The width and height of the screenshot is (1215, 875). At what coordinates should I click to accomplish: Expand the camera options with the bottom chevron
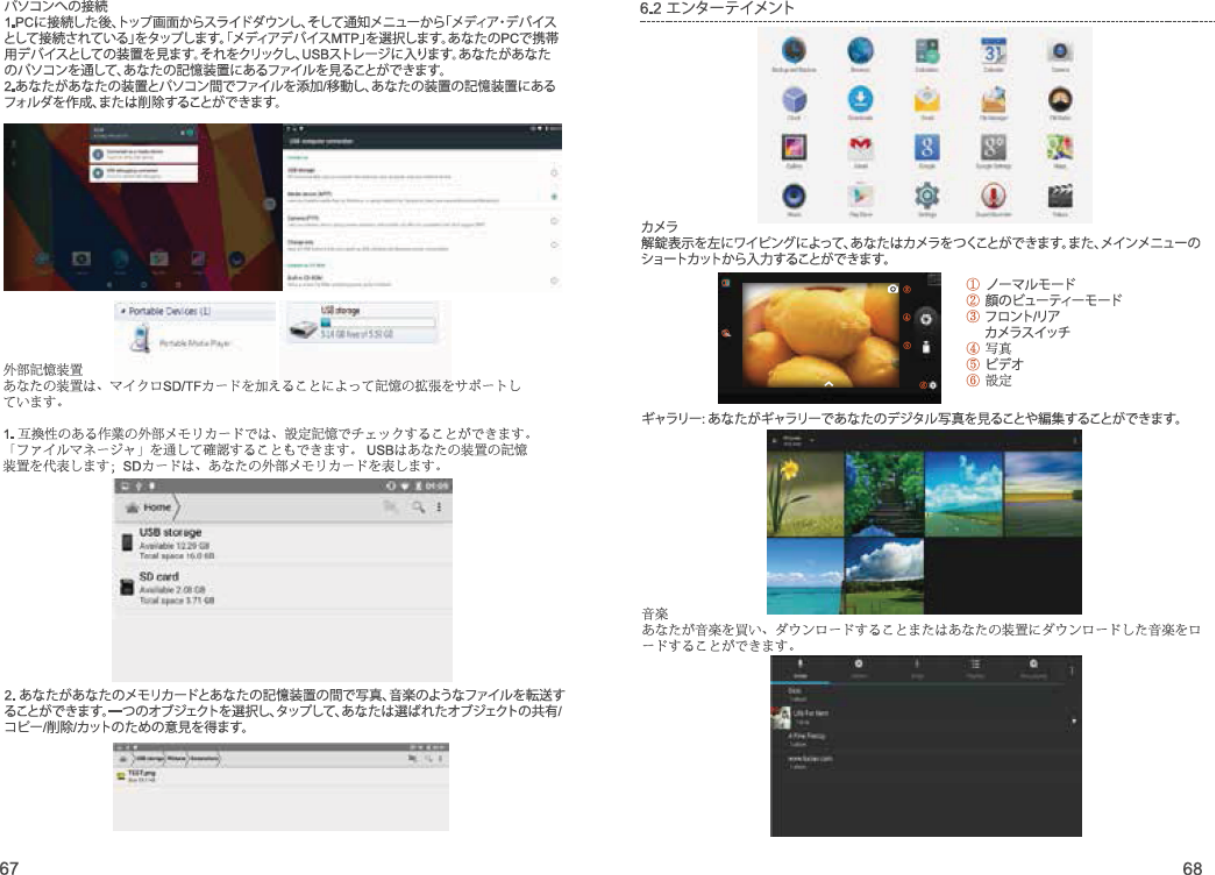[x=829, y=383]
